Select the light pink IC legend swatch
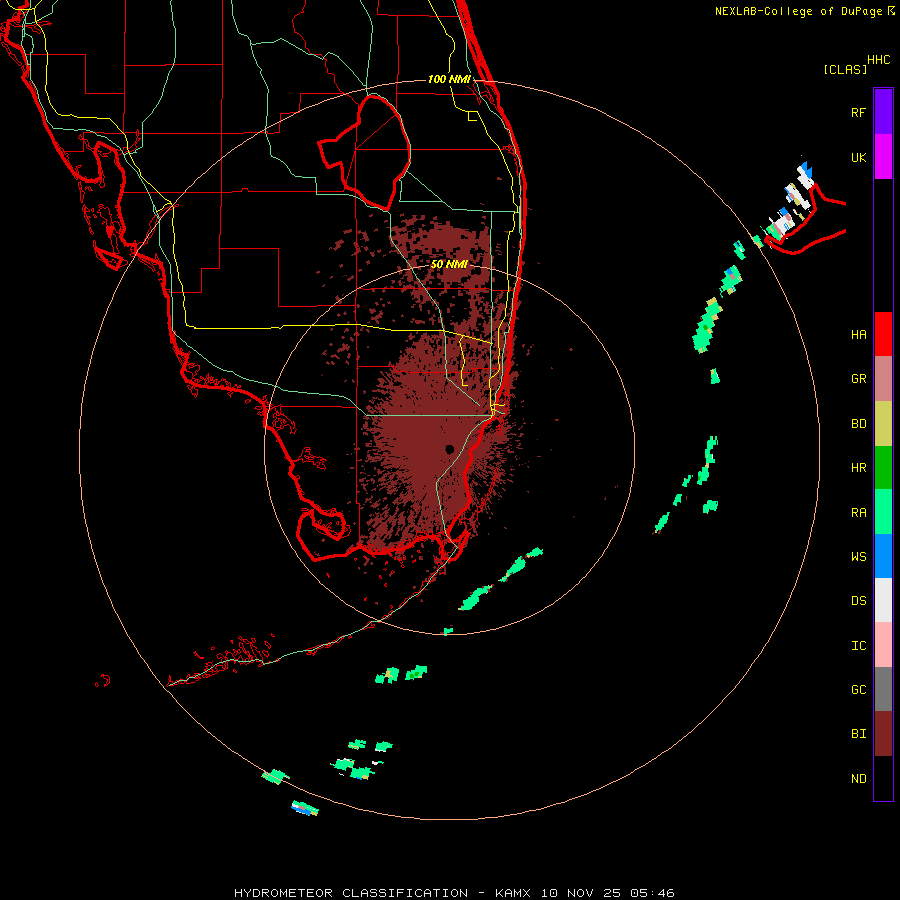900x900 pixels. [883, 645]
